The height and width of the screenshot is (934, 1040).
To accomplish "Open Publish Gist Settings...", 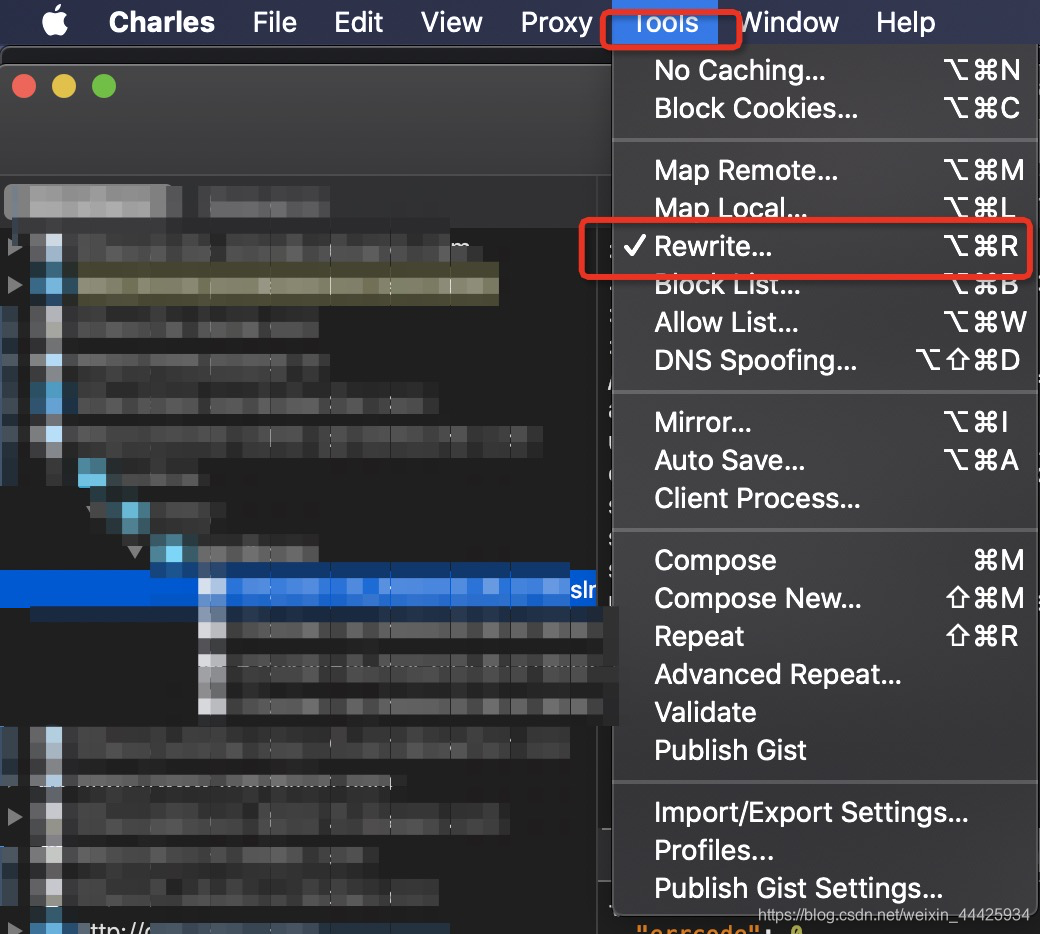I will click(x=825, y=888).
